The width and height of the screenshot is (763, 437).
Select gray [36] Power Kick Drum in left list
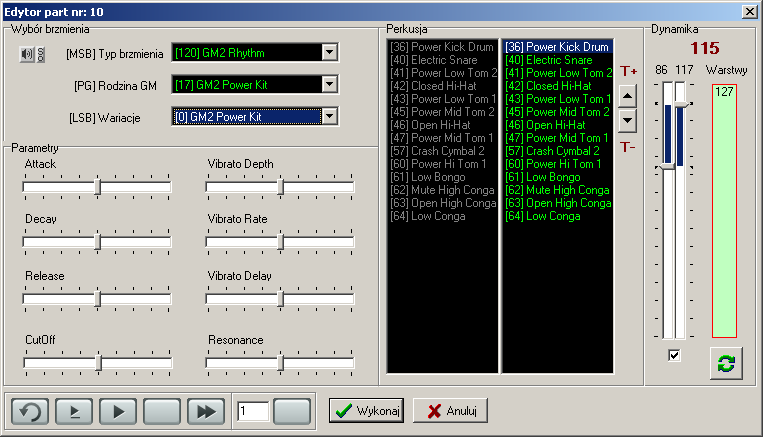[x=442, y=47]
